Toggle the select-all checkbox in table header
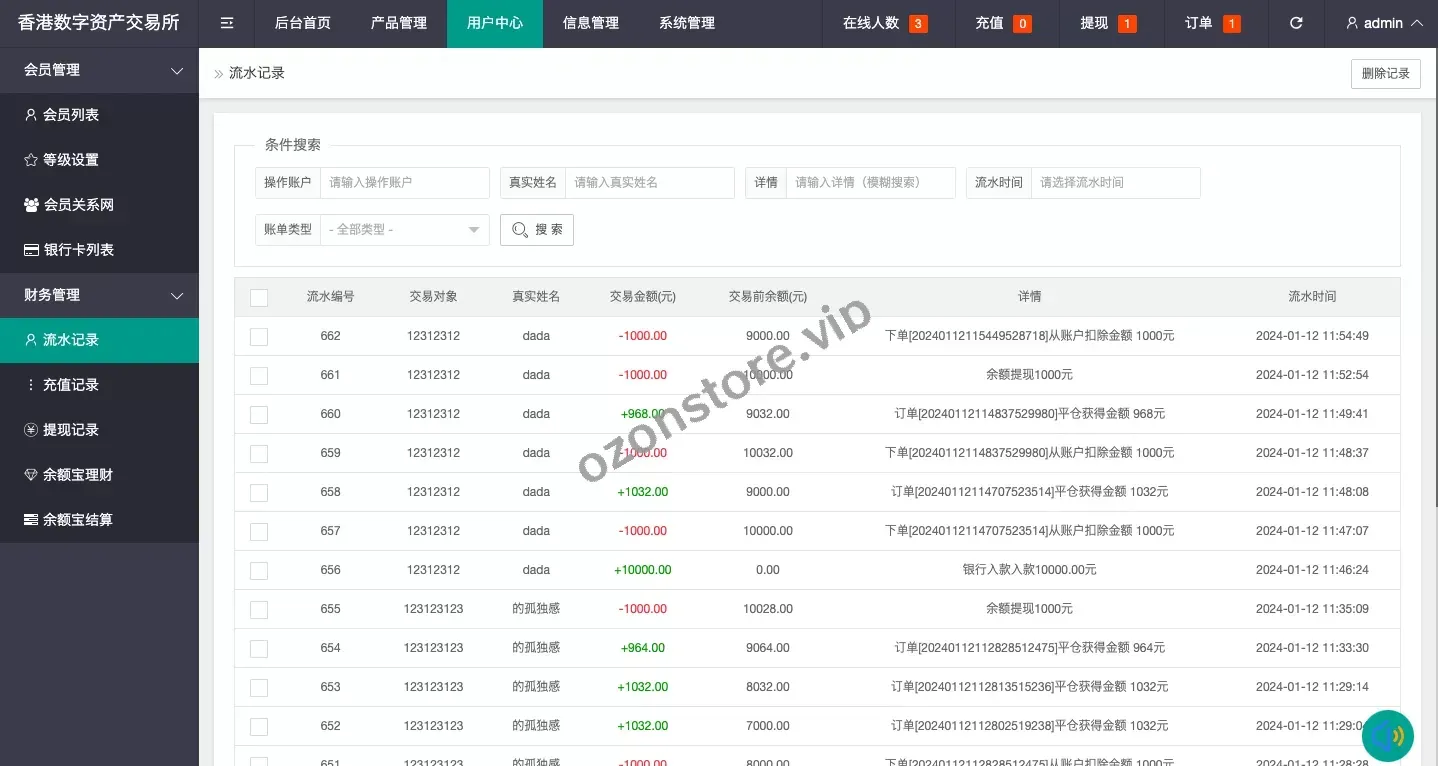This screenshot has width=1438, height=766. click(x=259, y=297)
